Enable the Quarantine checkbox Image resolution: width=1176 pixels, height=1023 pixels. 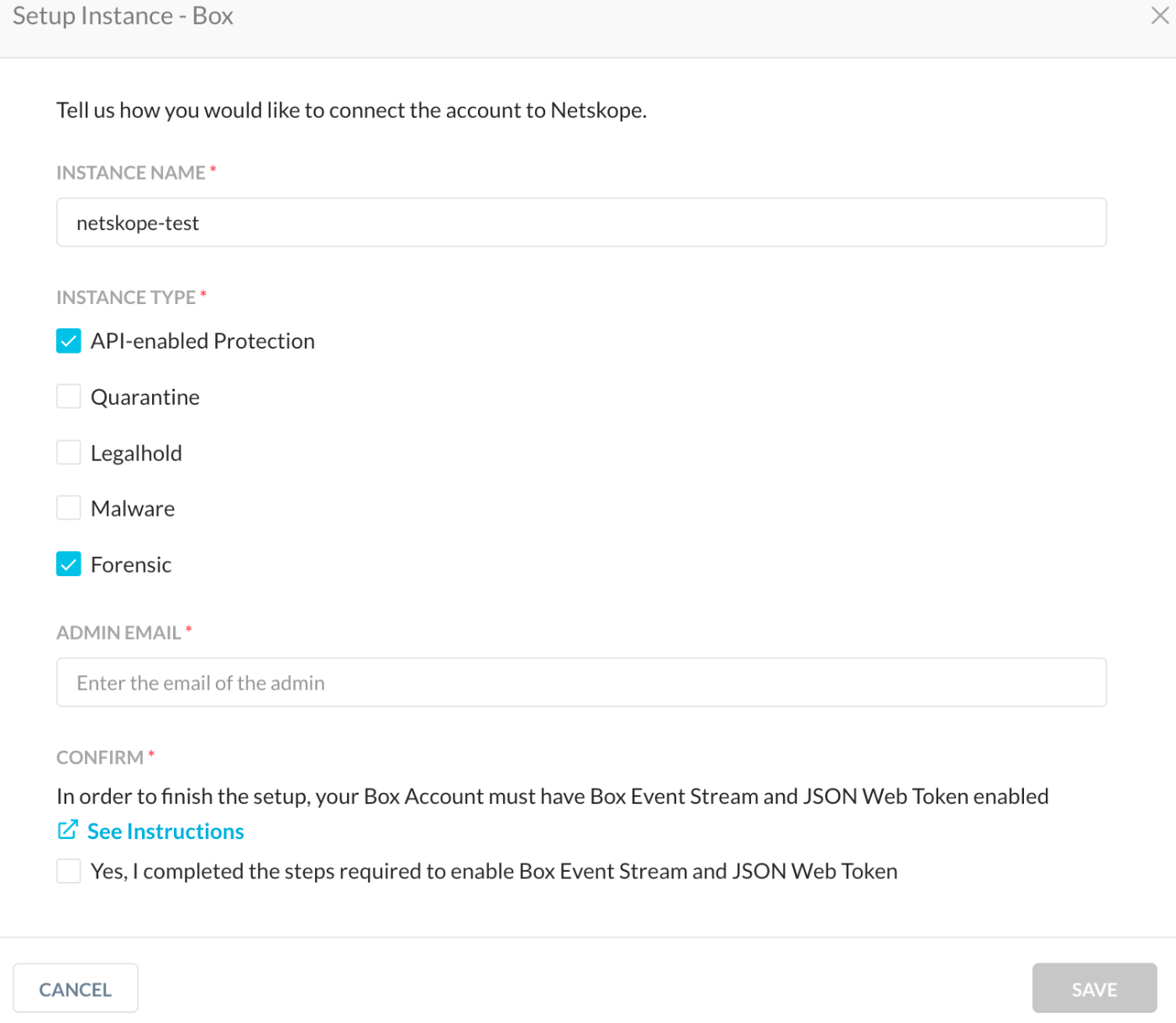pos(69,396)
